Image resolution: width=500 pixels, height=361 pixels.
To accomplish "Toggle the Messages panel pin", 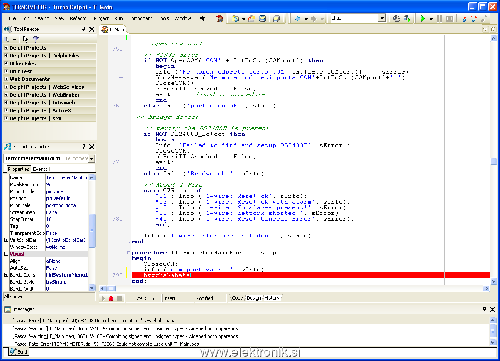I will pyautogui.click(x=484, y=309).
